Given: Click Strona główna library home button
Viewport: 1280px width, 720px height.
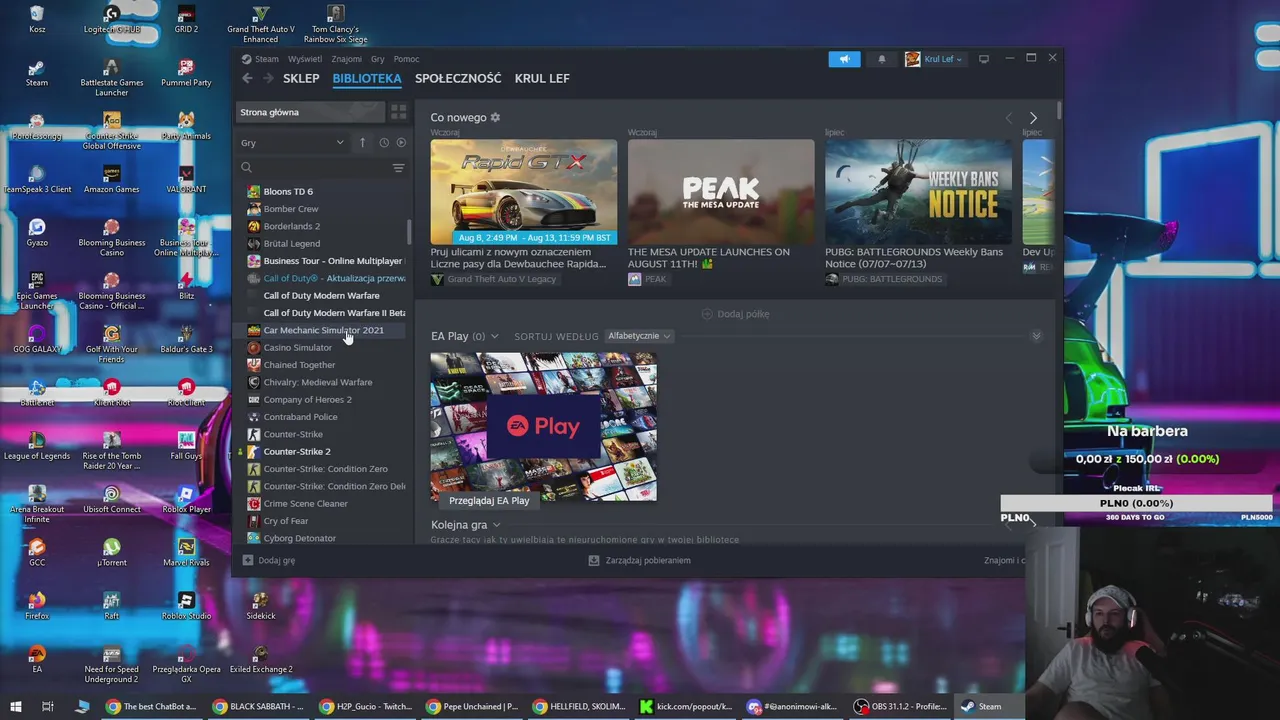Looking at the screenshot, I should point(310,112).
